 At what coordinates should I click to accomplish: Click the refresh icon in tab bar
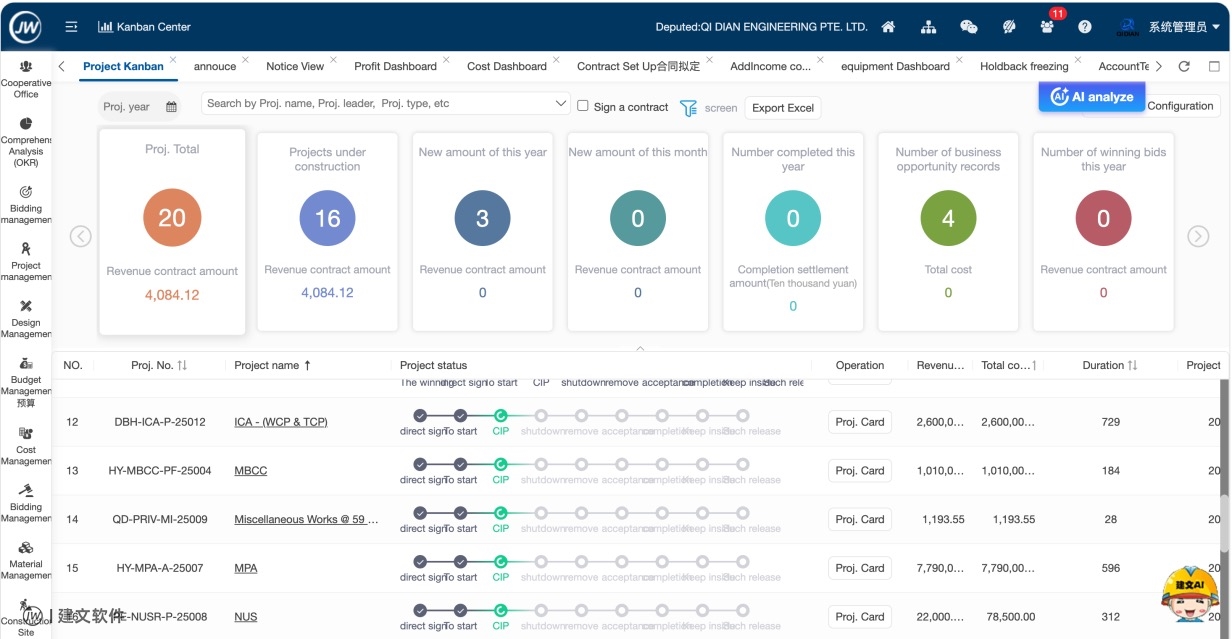tap(1184, 66)
